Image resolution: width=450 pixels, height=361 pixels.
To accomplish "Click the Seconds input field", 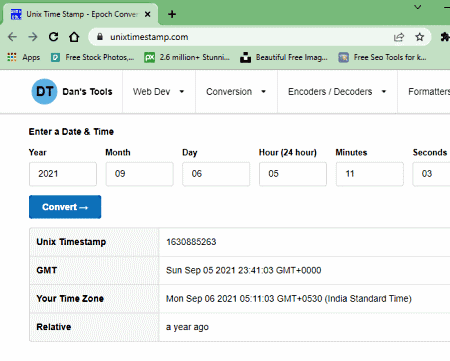I will [431, 174].
